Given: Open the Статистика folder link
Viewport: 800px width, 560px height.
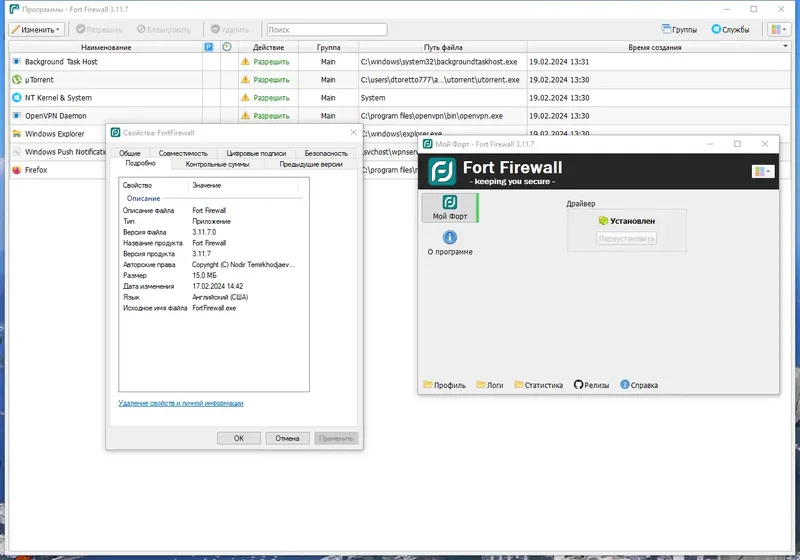Looking at the screenshot, I should pos(539,385).
